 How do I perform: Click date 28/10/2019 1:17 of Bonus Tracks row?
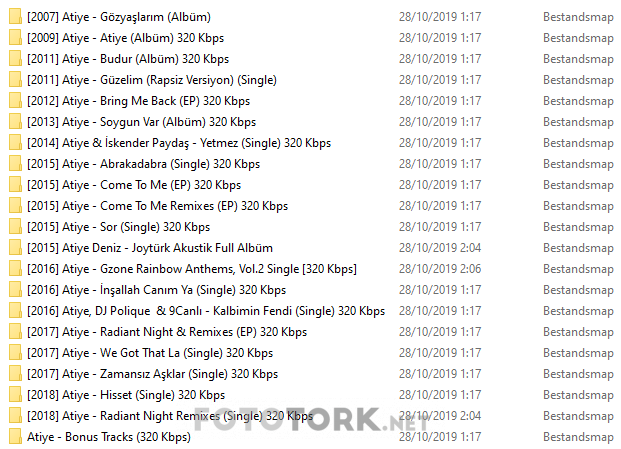tap(440, 437)
